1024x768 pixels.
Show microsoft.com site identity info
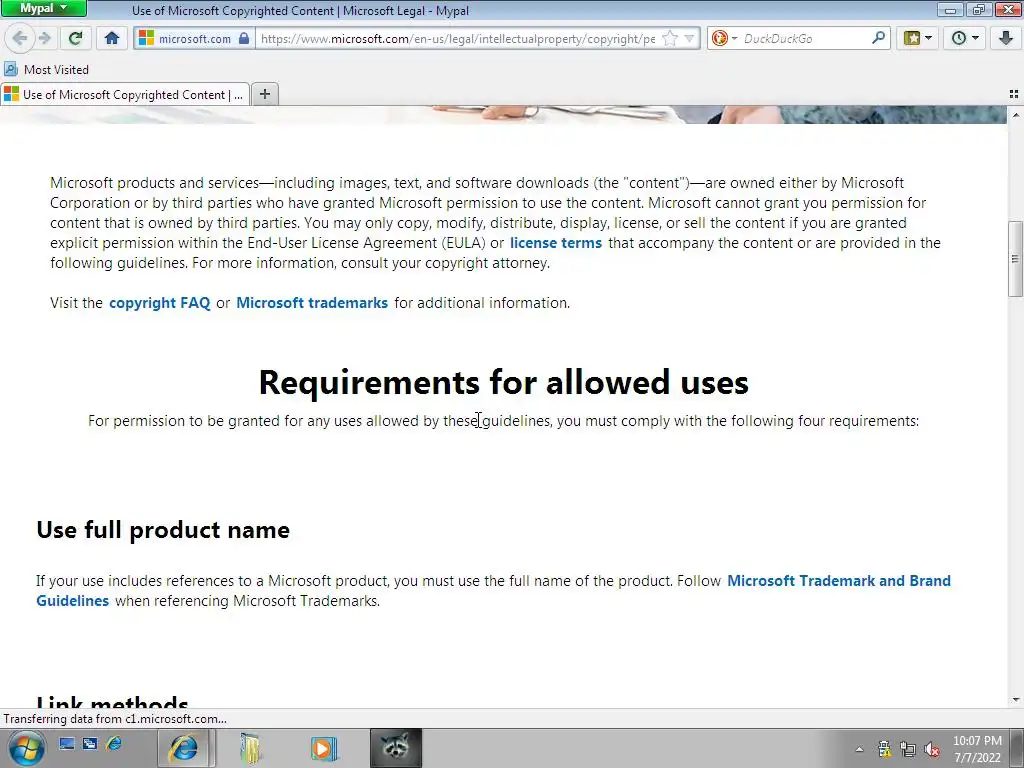coord(194,39)
